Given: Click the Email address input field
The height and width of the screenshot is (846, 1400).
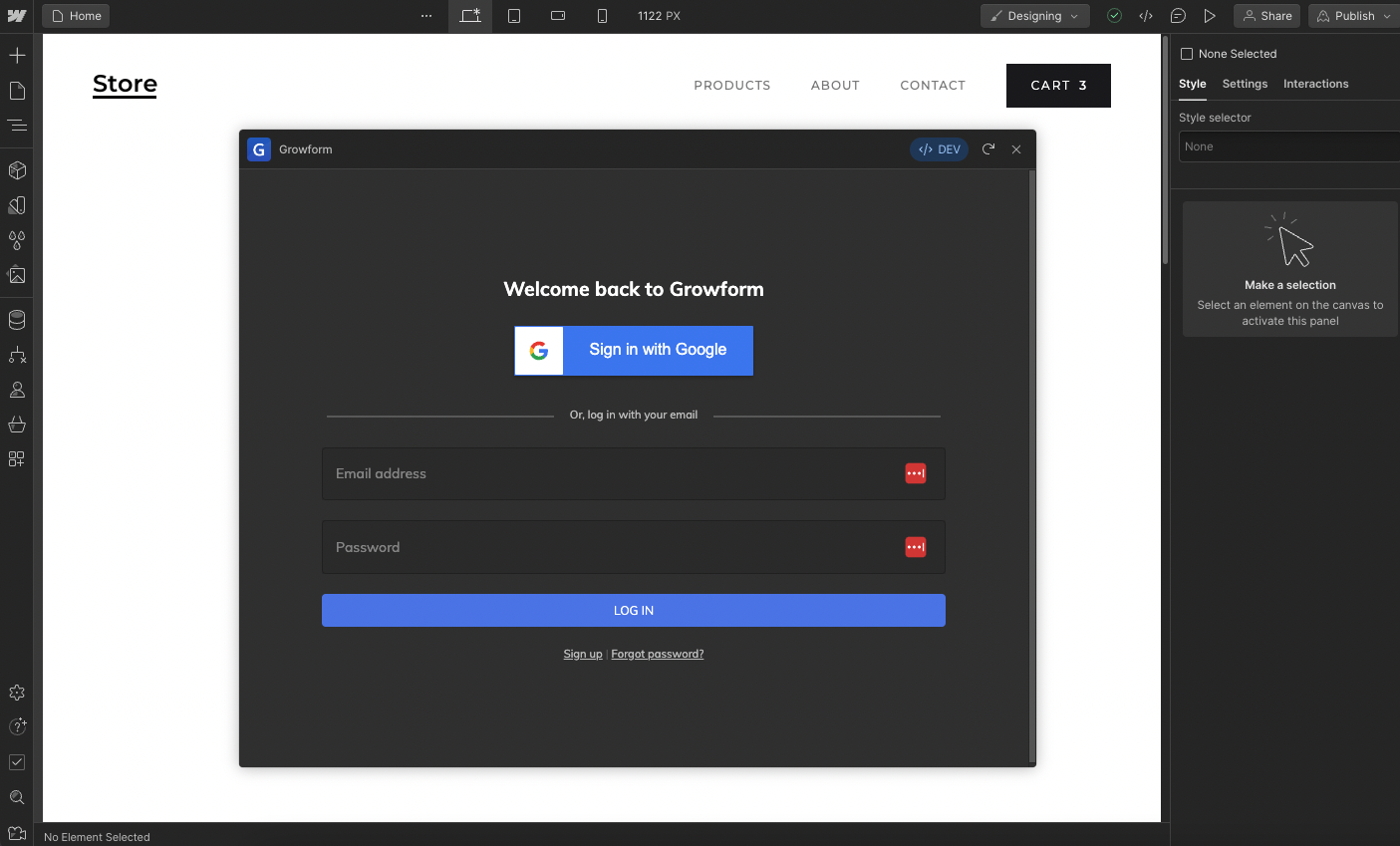Looking at the screenshot, I should (x=598, y=473).
